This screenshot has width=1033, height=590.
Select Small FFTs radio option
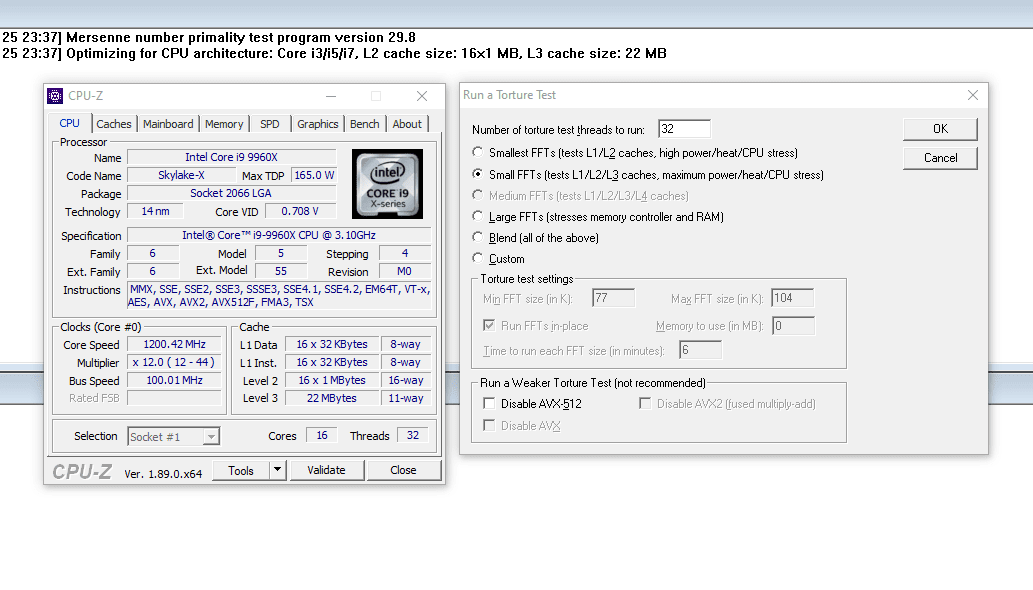(478, 174)
